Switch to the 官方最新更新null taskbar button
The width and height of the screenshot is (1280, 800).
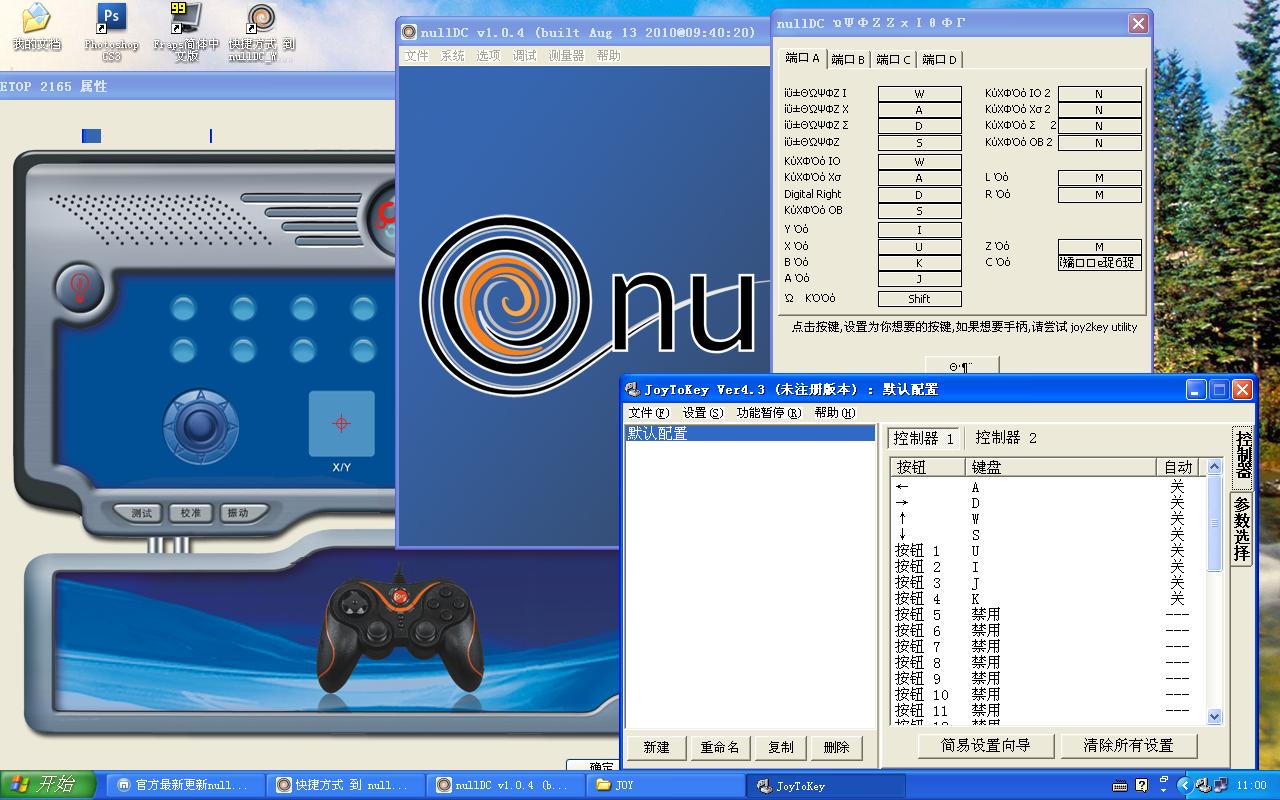point(185,785)
